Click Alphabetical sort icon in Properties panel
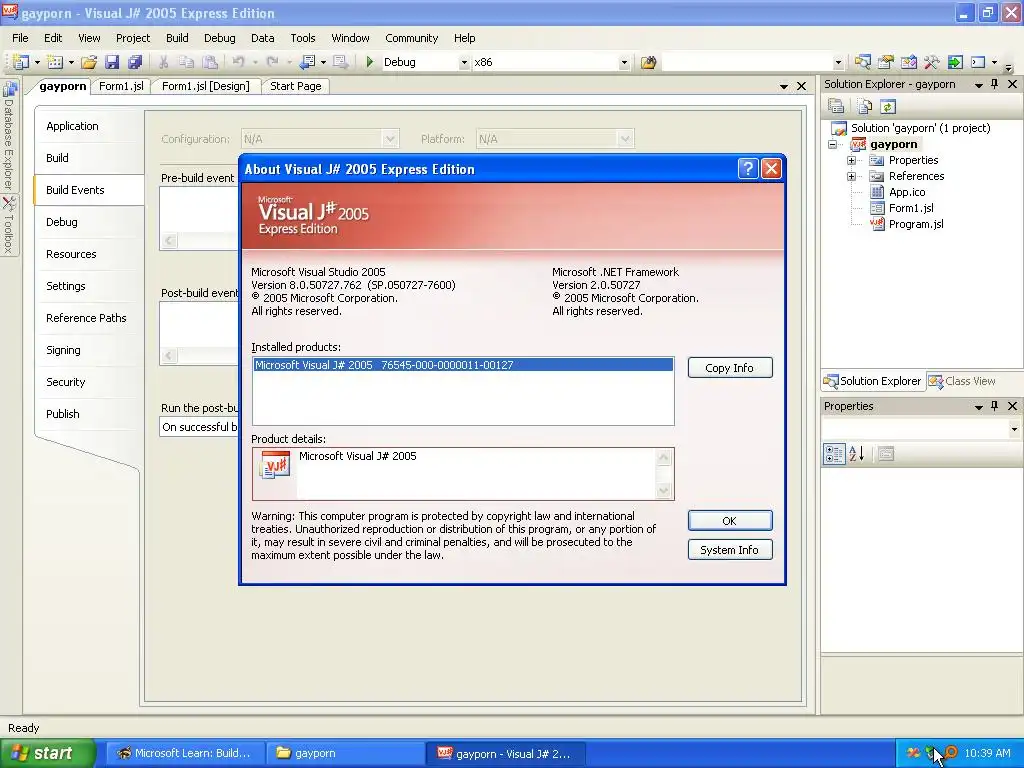The image size is (1024, 768). pyautogui.click(x=857, y=454)
